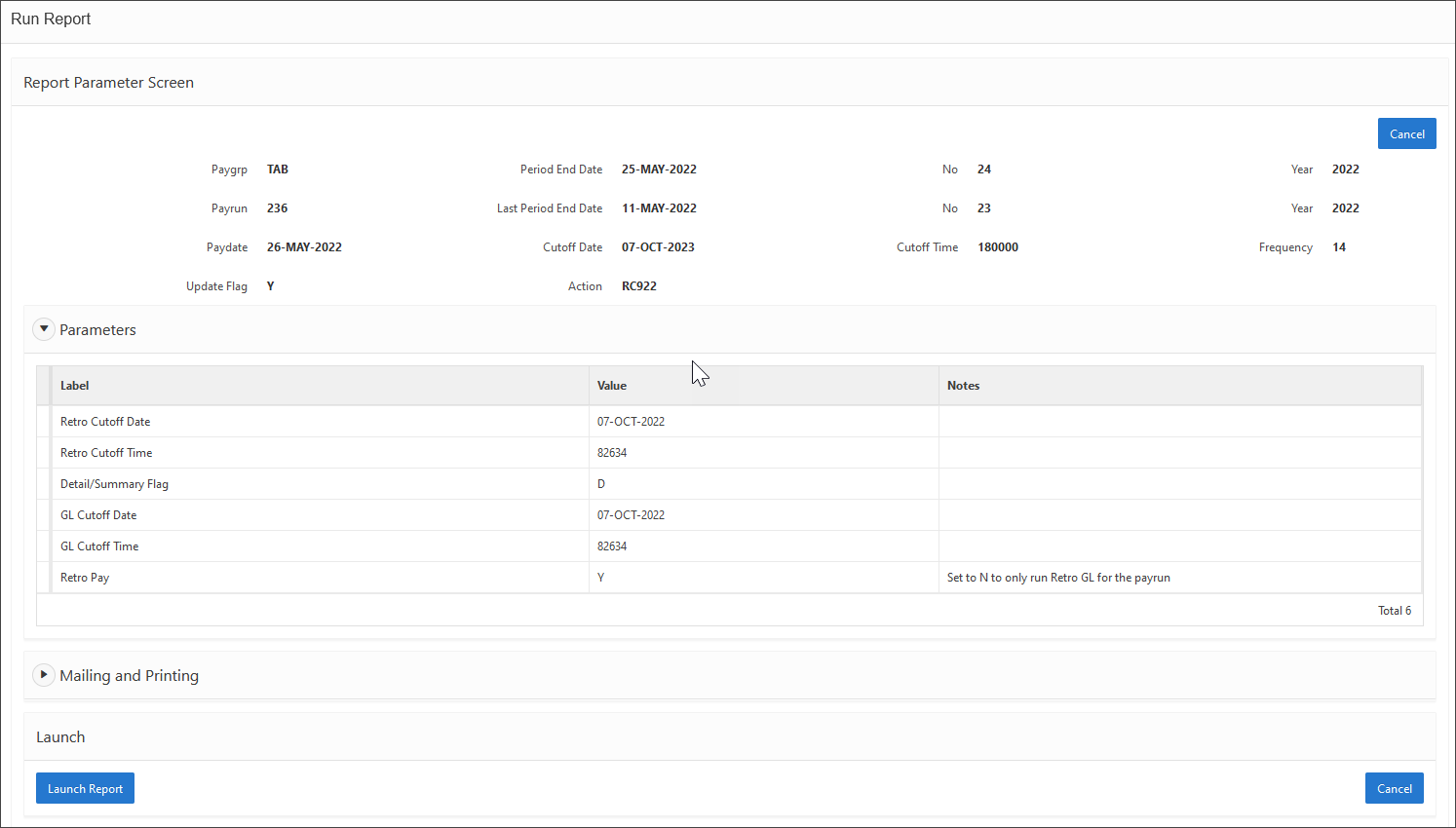This screenshot has width=1456, height=828.
Task: Select the Detail/Summary Flag value D
Action: coord(601,484)
